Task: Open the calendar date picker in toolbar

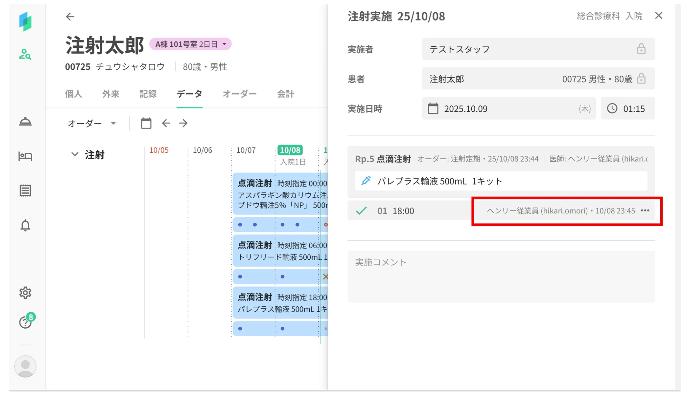Action: click(146, 123)
